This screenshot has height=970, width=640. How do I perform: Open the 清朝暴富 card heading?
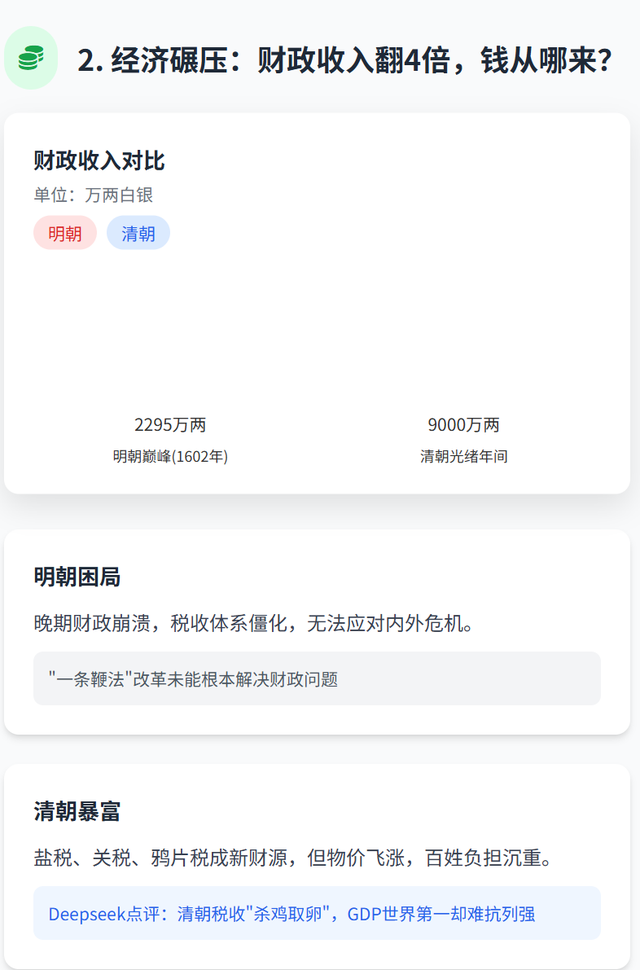click(x=77, y=811)
